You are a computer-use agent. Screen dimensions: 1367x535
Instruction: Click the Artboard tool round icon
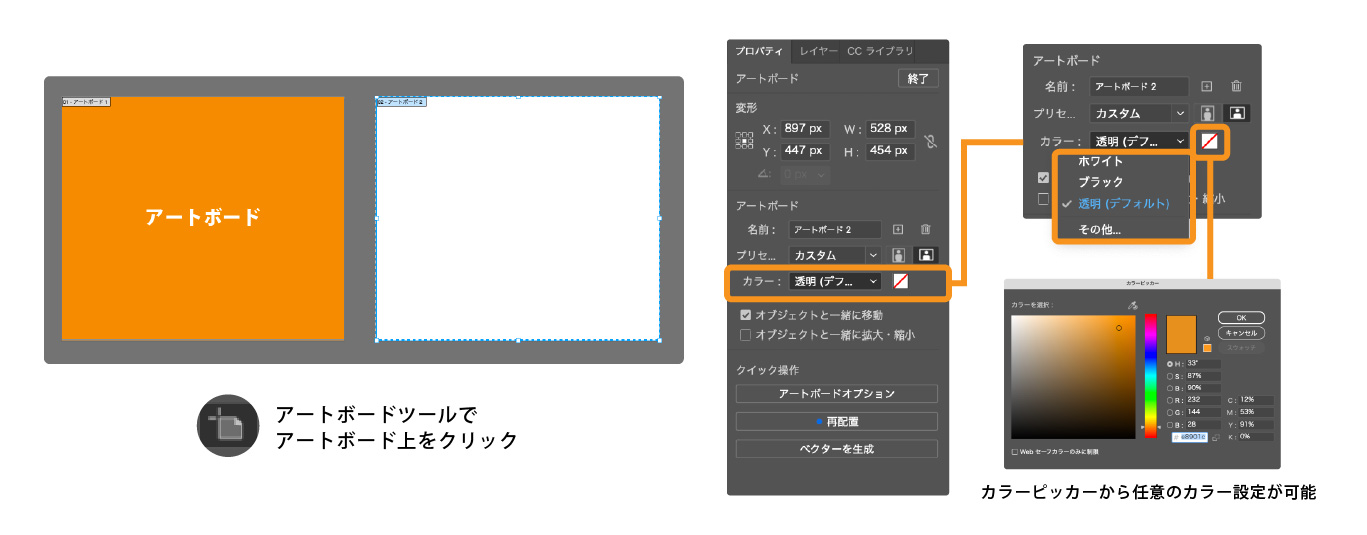(x=226, y=426)
